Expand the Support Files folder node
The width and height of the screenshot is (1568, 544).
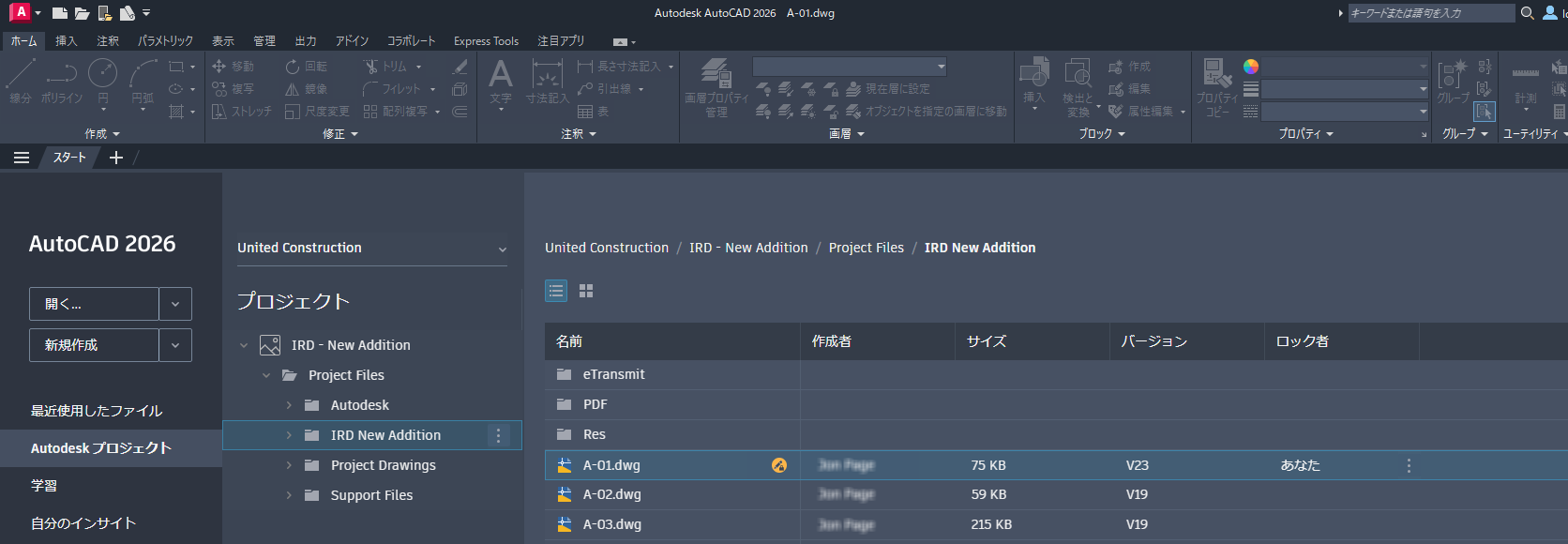tap(289, 495)
